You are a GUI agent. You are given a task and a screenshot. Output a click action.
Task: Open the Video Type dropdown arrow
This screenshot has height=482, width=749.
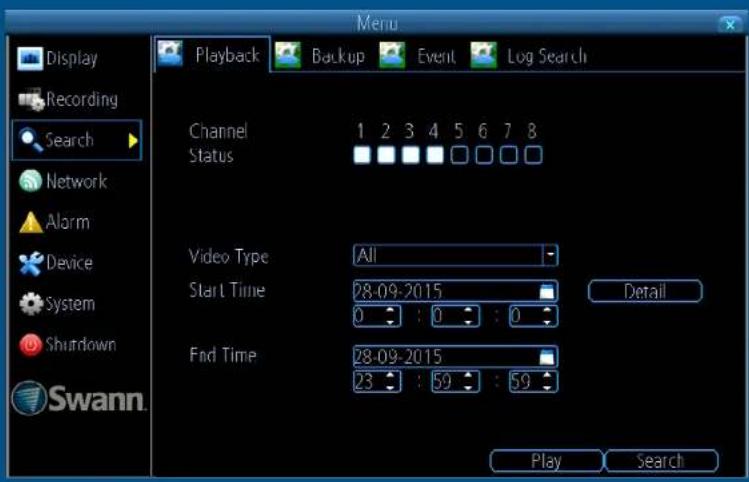pos(550,255)
